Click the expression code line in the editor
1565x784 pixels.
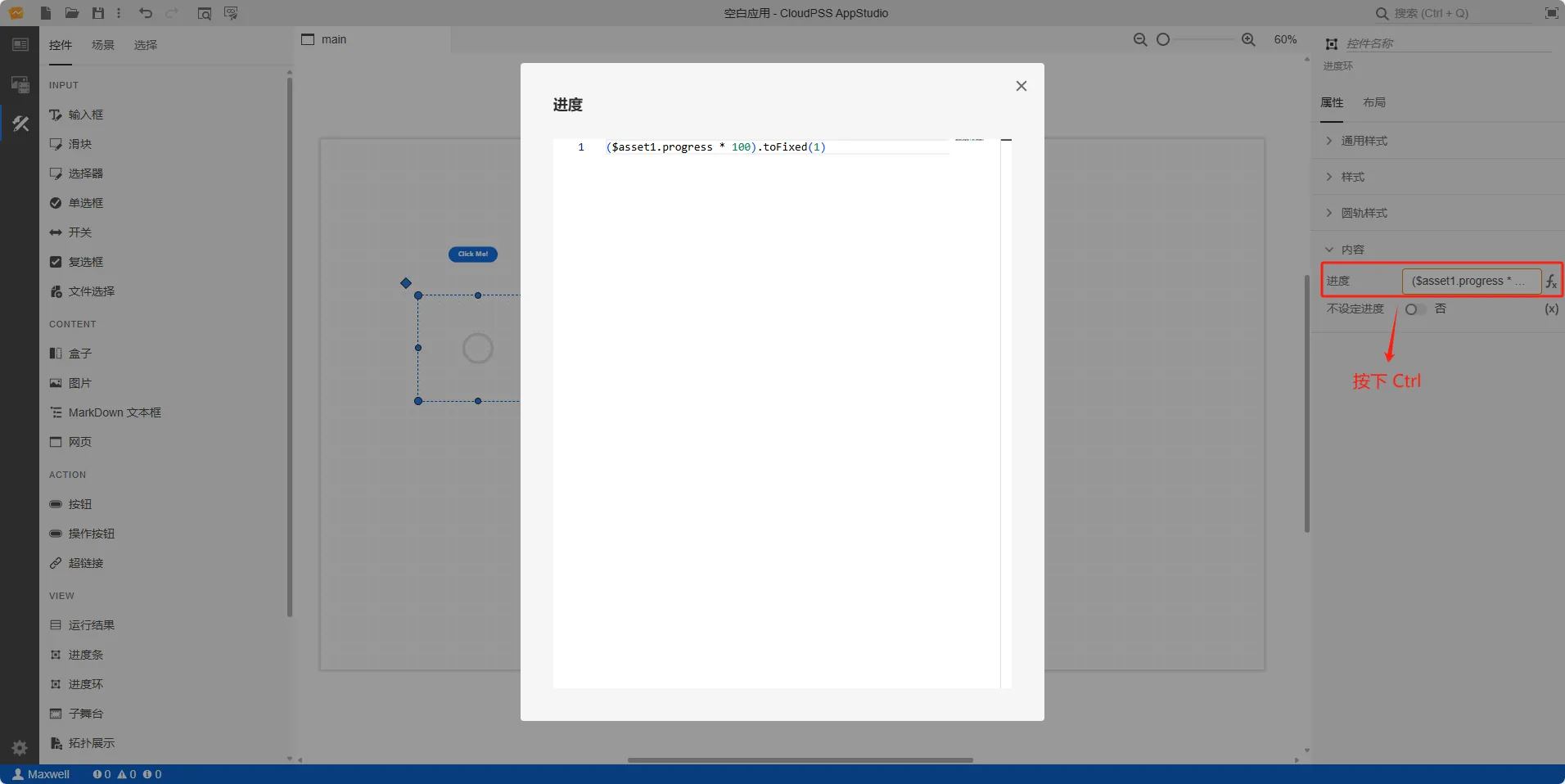tap(715, 147)
